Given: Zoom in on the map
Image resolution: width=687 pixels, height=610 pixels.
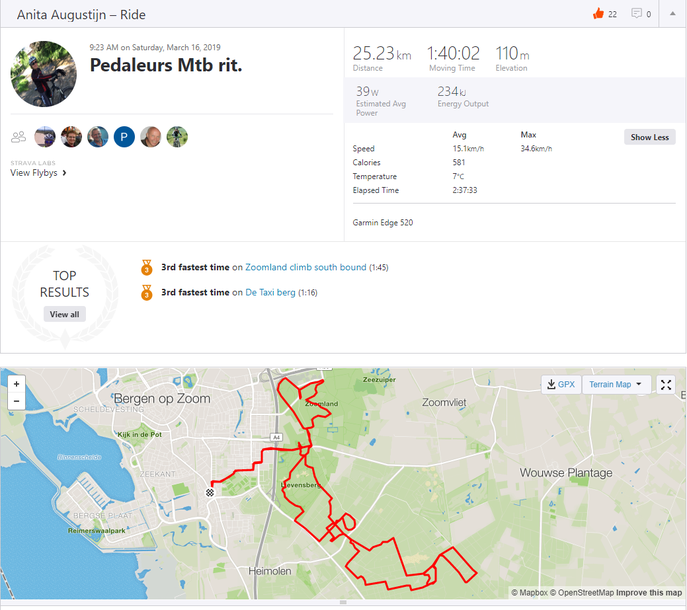Looking at the screenshot, I should tap(17, 384).
